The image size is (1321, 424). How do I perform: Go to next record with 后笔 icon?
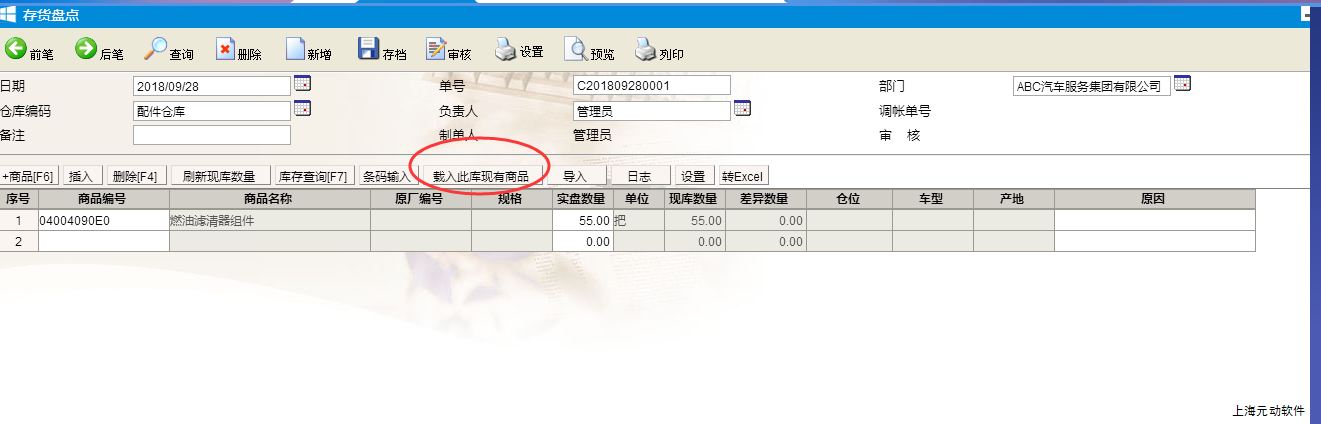[x=87, y=49]
